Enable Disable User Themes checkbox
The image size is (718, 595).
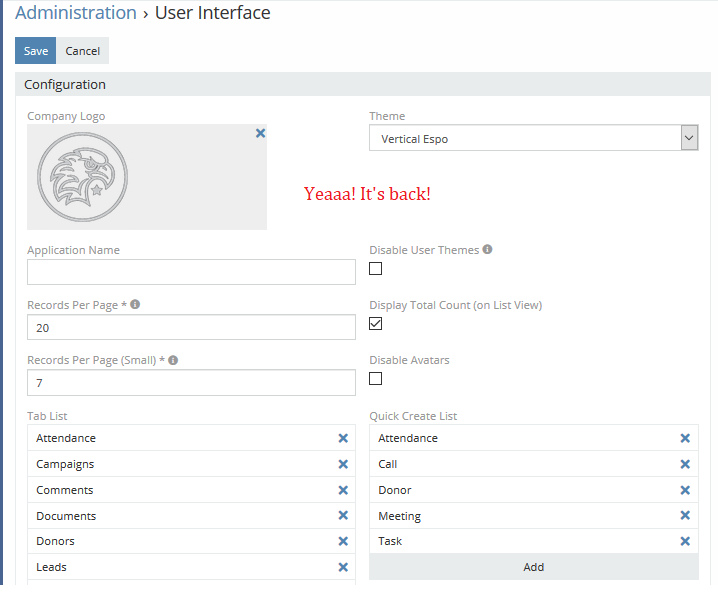tap(376, 269)
